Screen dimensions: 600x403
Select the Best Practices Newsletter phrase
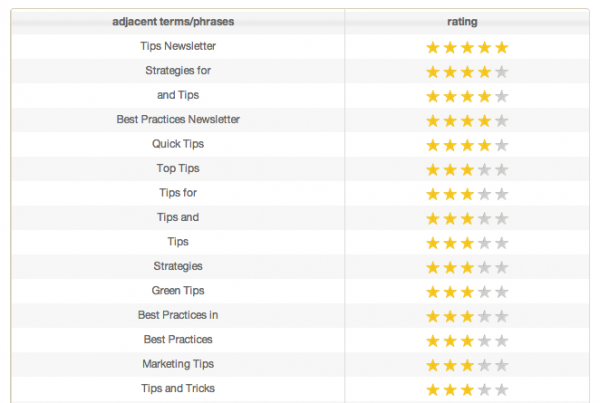[178, 119]
